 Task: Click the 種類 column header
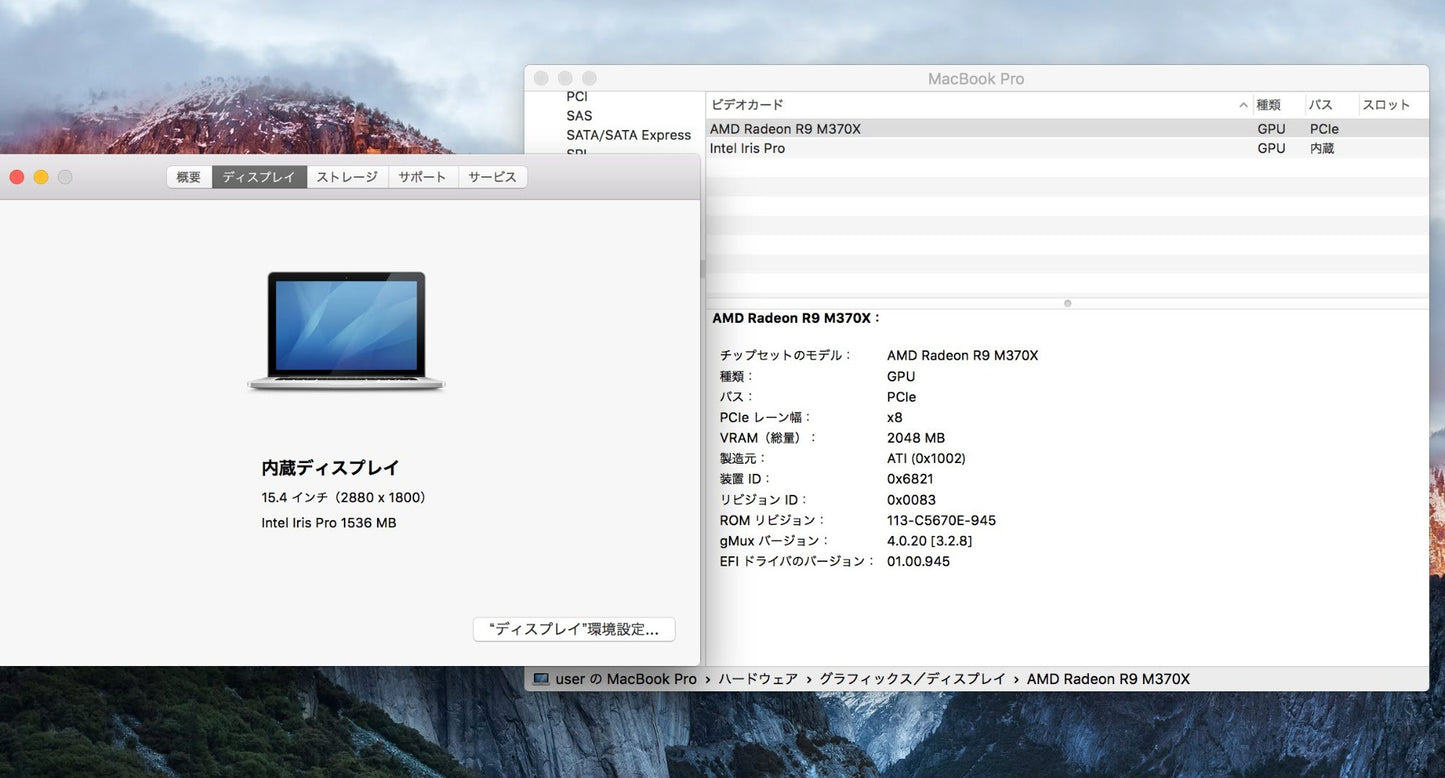(1279, 105)
